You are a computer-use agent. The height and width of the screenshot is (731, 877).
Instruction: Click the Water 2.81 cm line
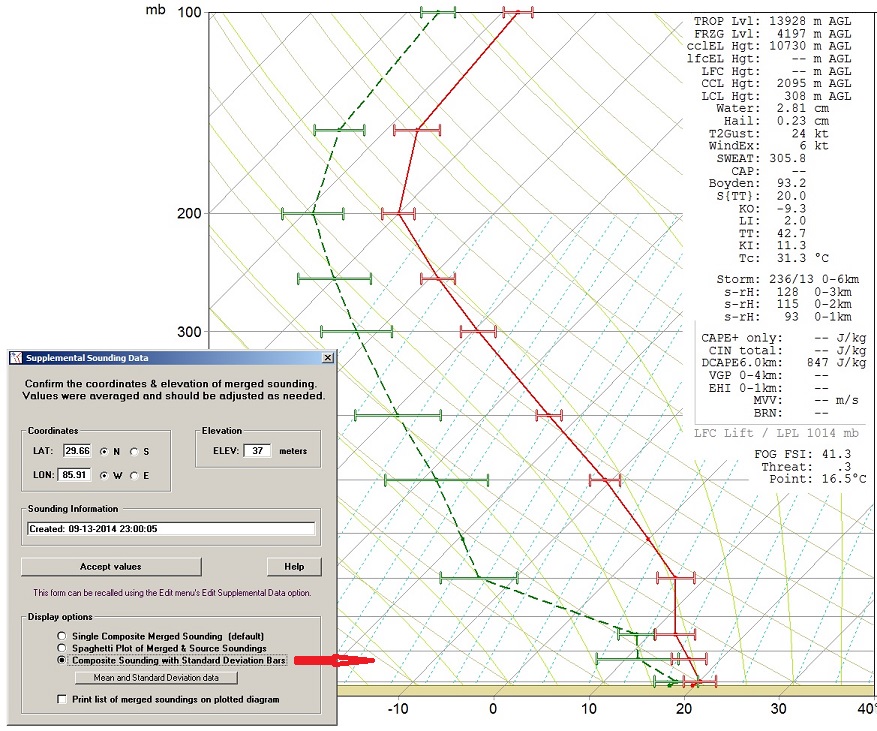tap(772, 109)
